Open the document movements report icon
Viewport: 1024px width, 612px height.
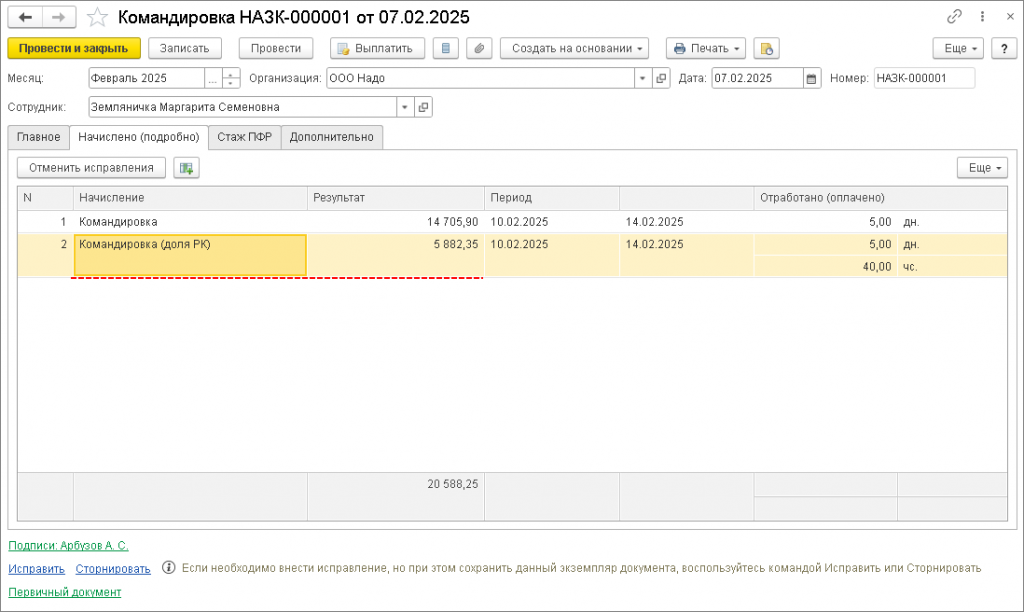(x=445, y=48)
